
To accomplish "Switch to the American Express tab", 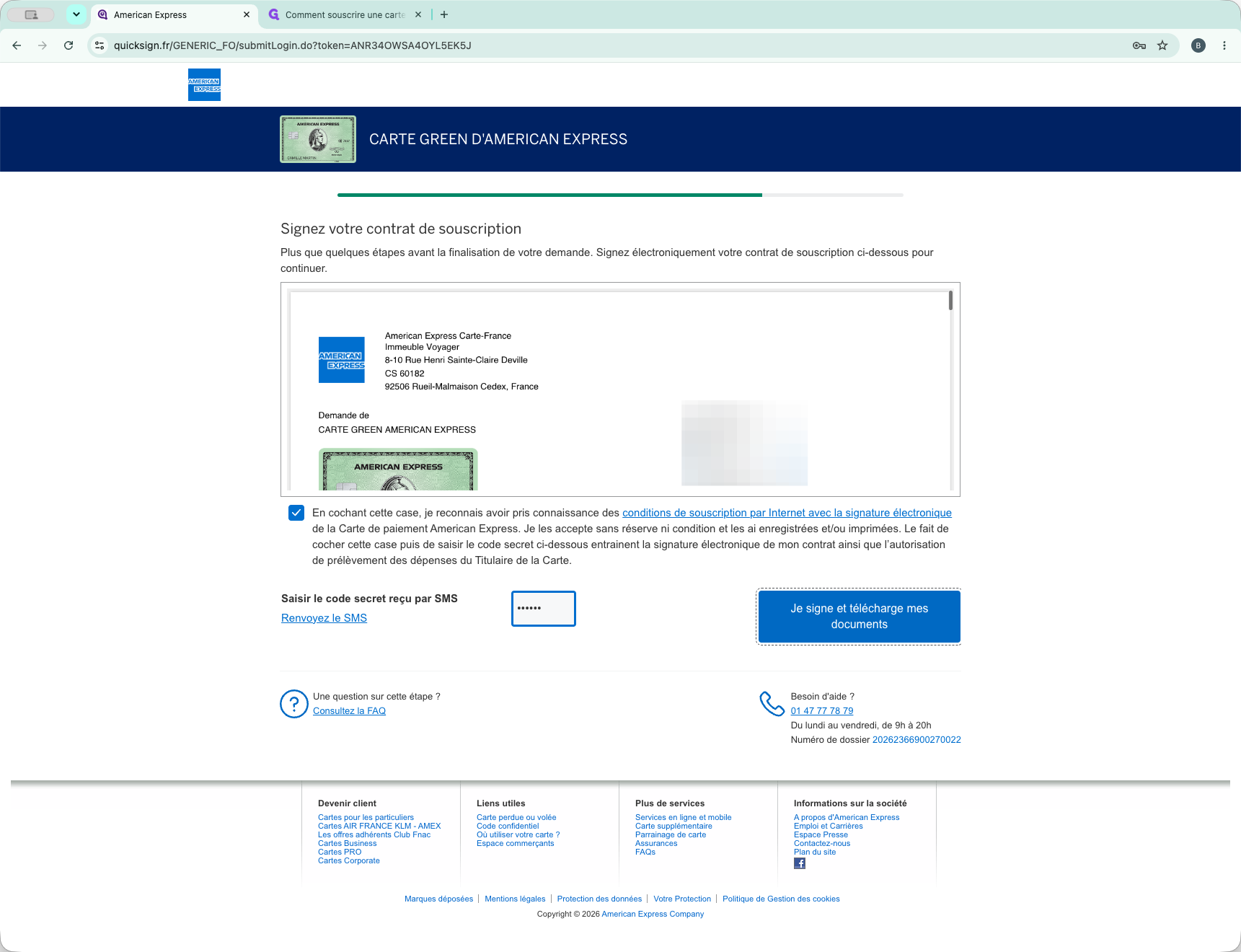I will pyautogui.click(x=173, y=14).
